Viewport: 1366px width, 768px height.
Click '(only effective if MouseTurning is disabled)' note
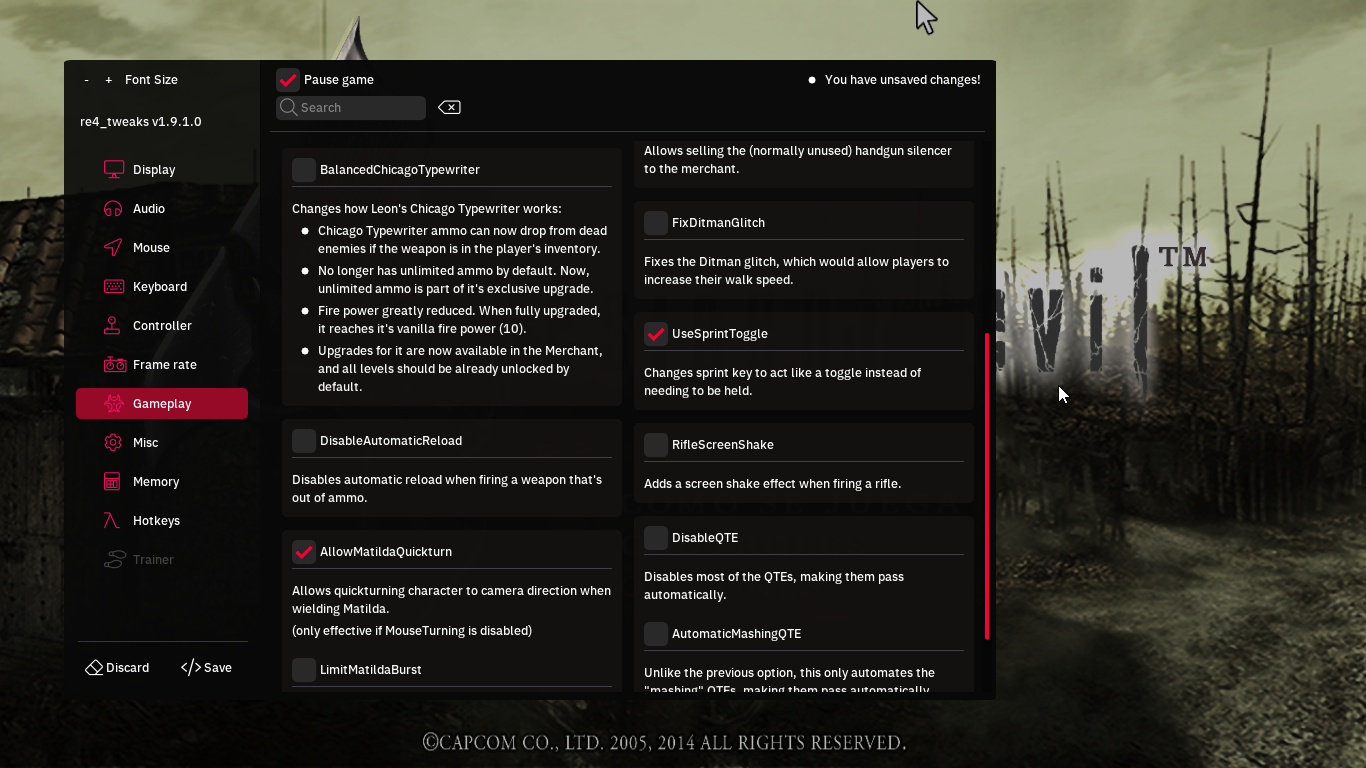point(412,631)
